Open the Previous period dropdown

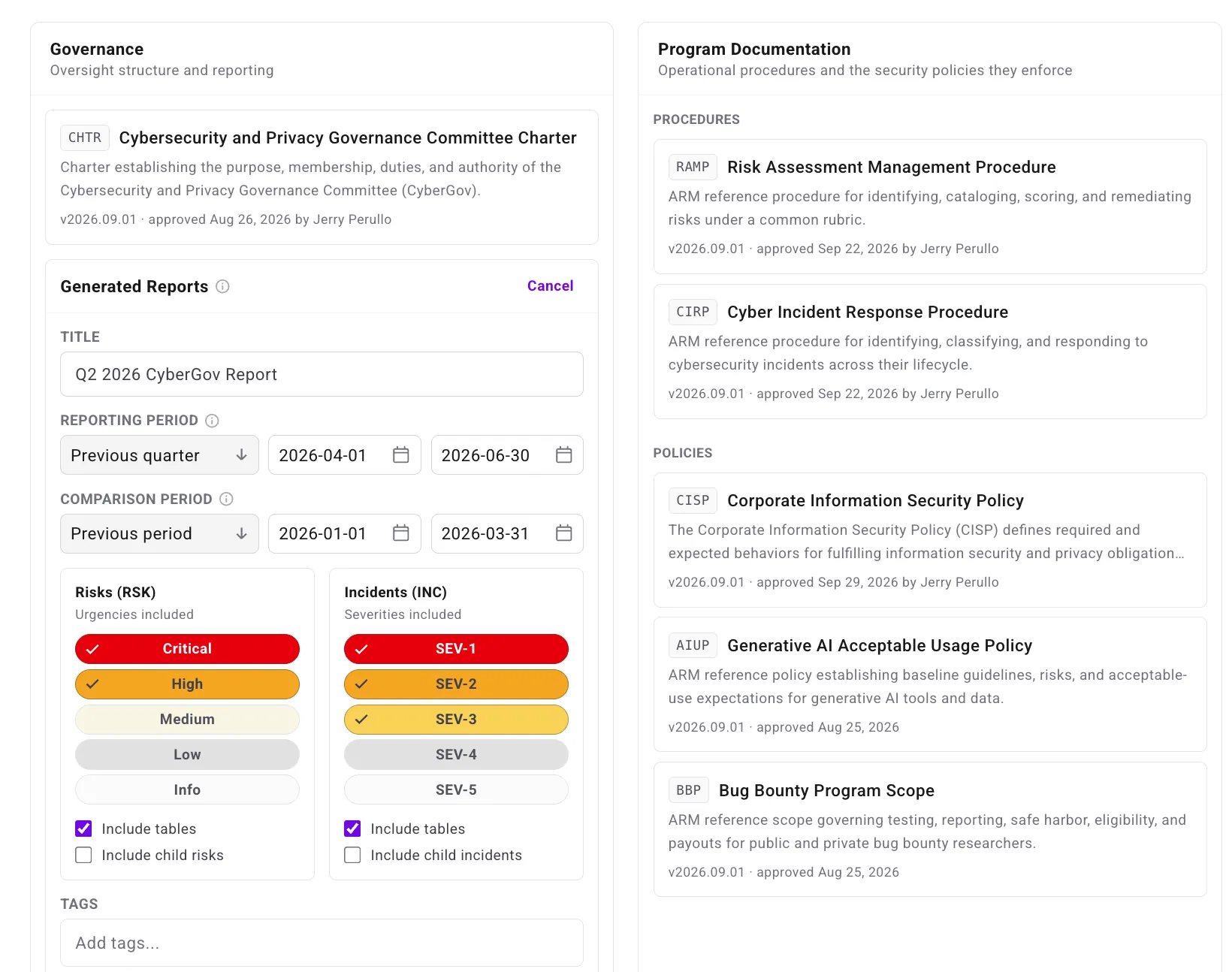[159, 533]
